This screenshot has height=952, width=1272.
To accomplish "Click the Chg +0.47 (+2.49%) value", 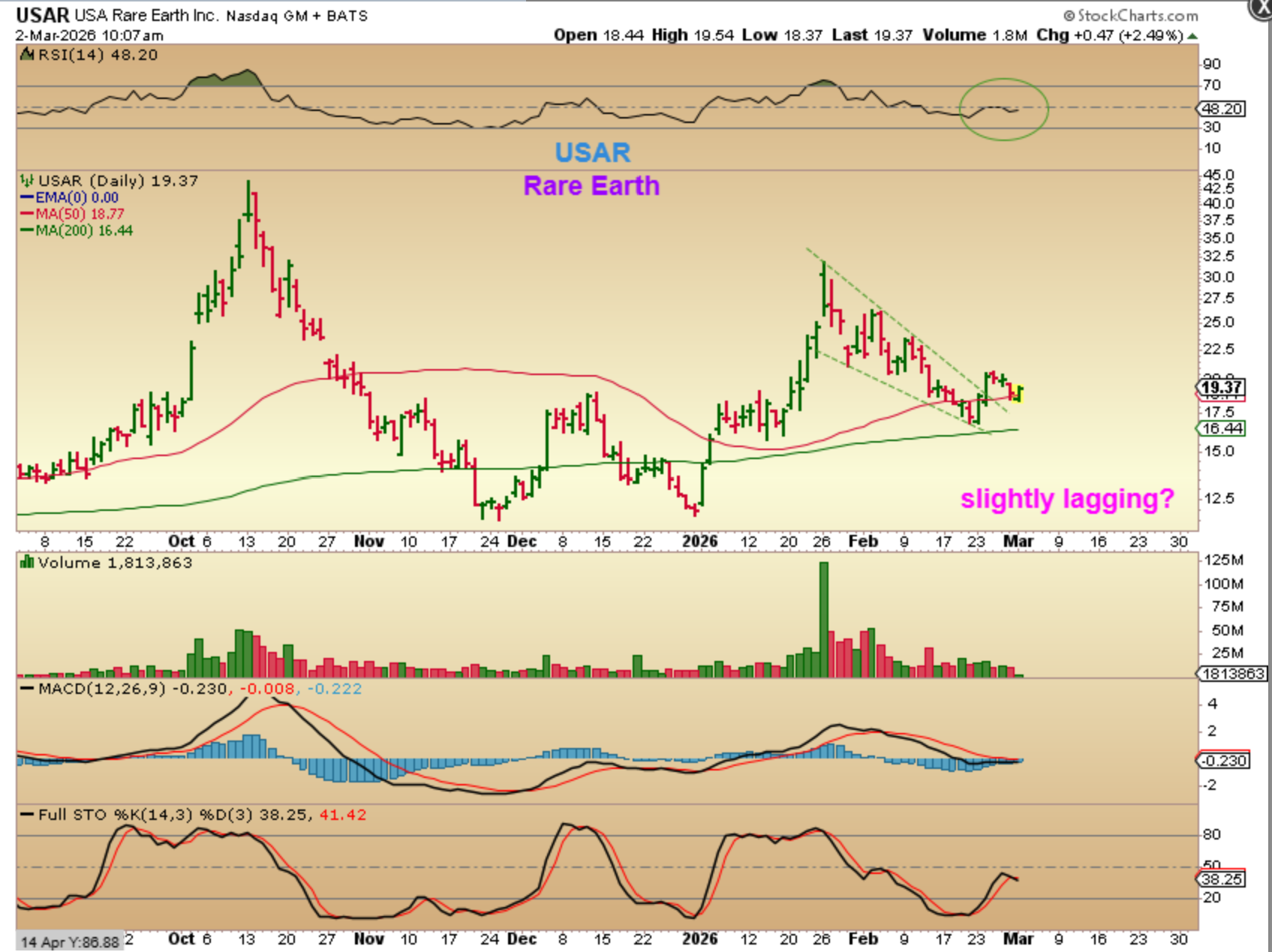I will (x=1110, y=35).
